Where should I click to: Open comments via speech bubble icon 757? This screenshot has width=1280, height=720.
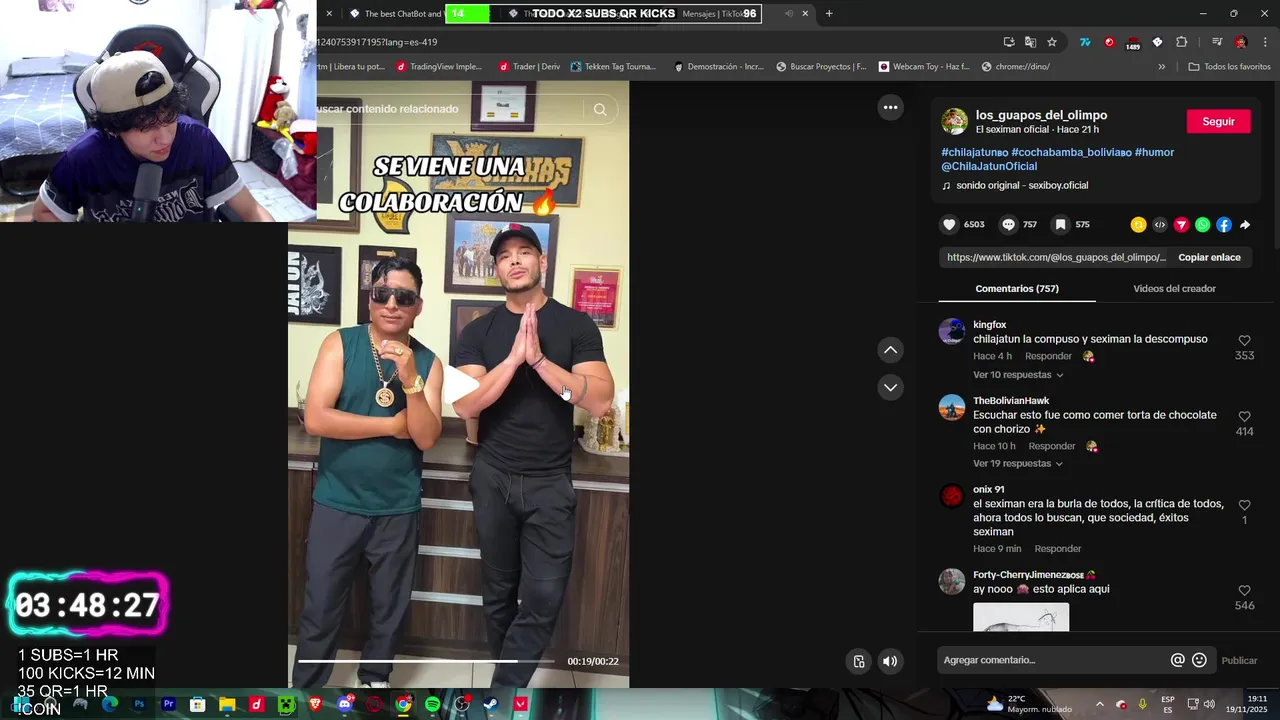coord(1009,225)
